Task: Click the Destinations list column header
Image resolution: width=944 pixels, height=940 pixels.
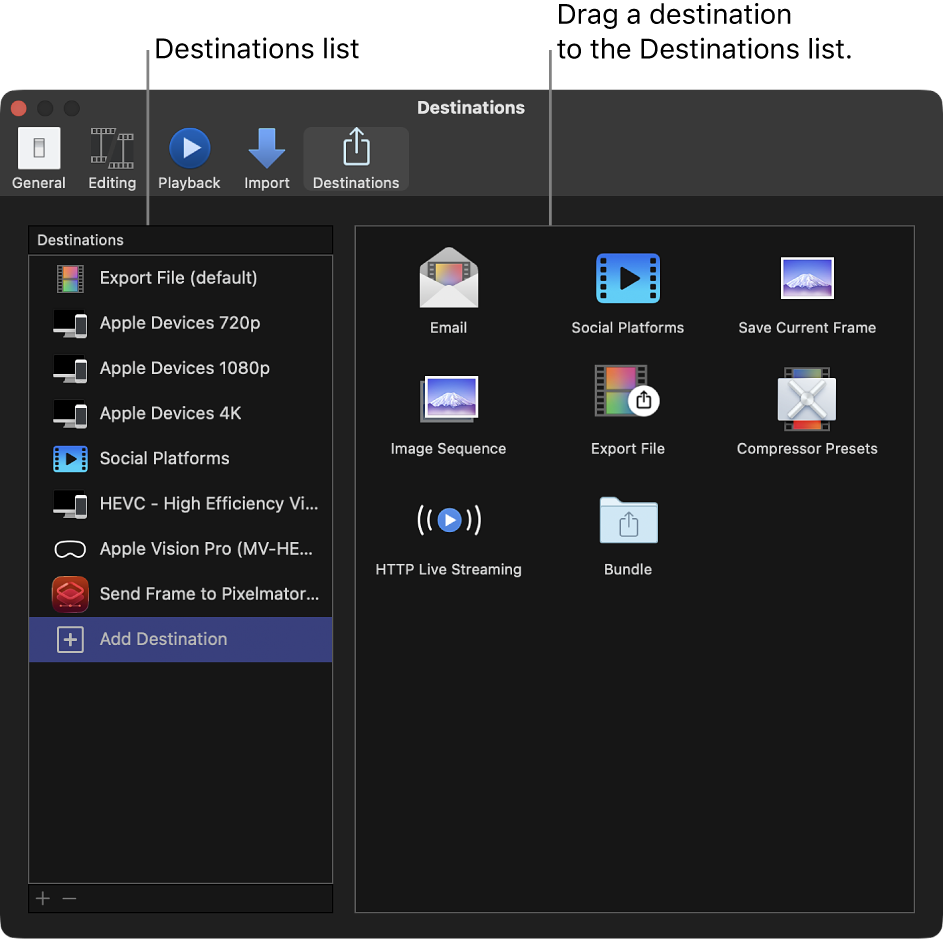Action: click(x=181, y=240)
